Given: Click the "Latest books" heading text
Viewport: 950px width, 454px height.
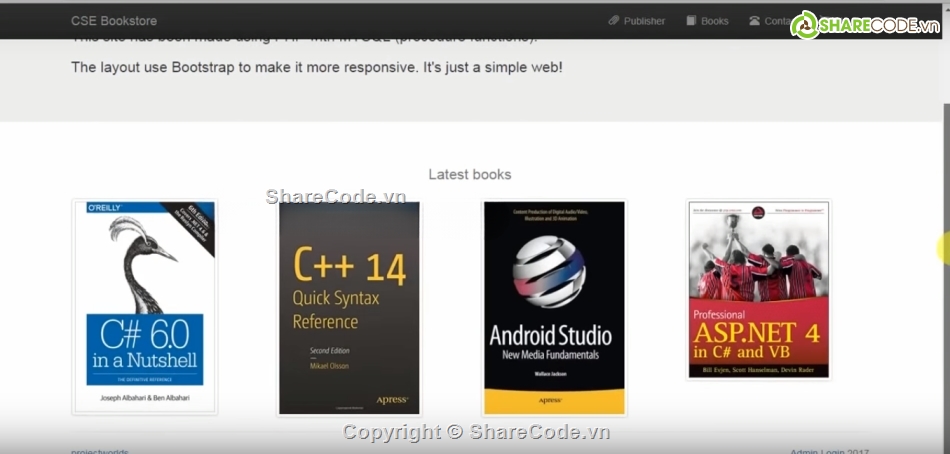Looking at the screenshot, I should [x=470, y=175].
